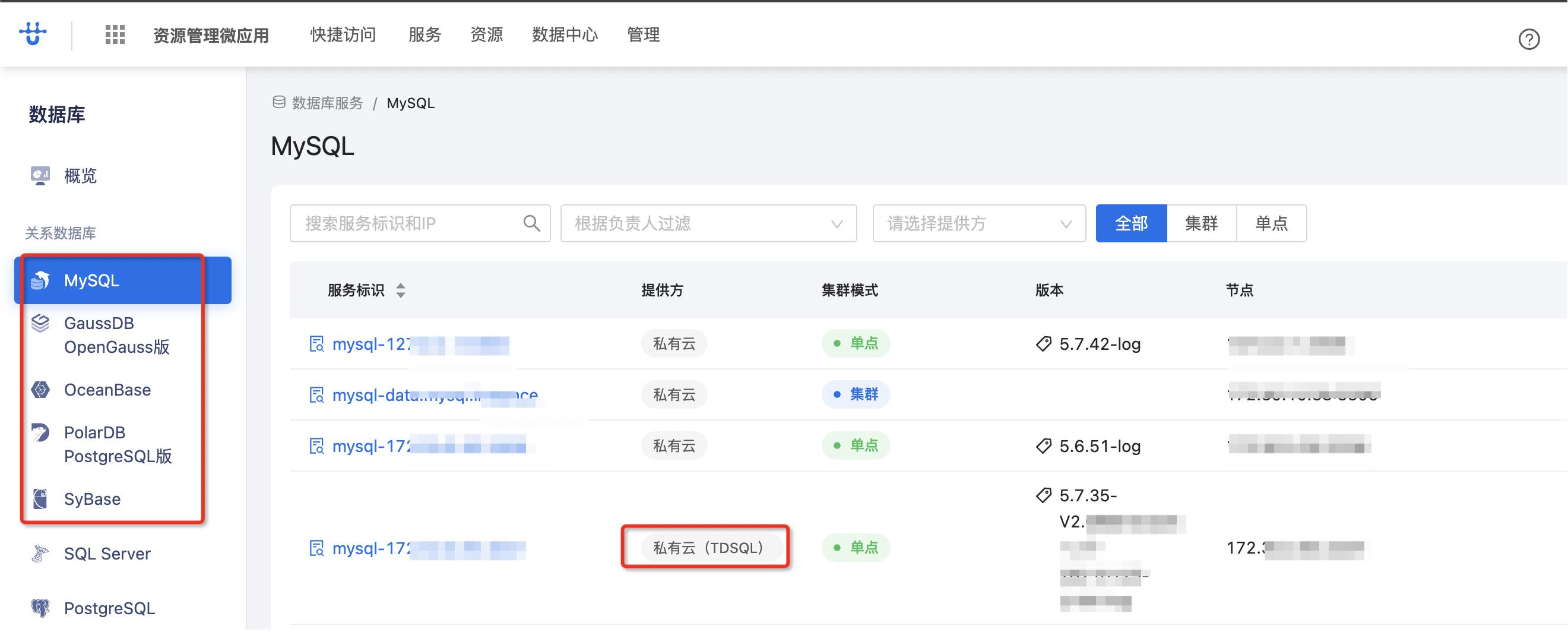Open mysql-172 link in TDSQL row
1568x632 pixels.
pos(429,549)
